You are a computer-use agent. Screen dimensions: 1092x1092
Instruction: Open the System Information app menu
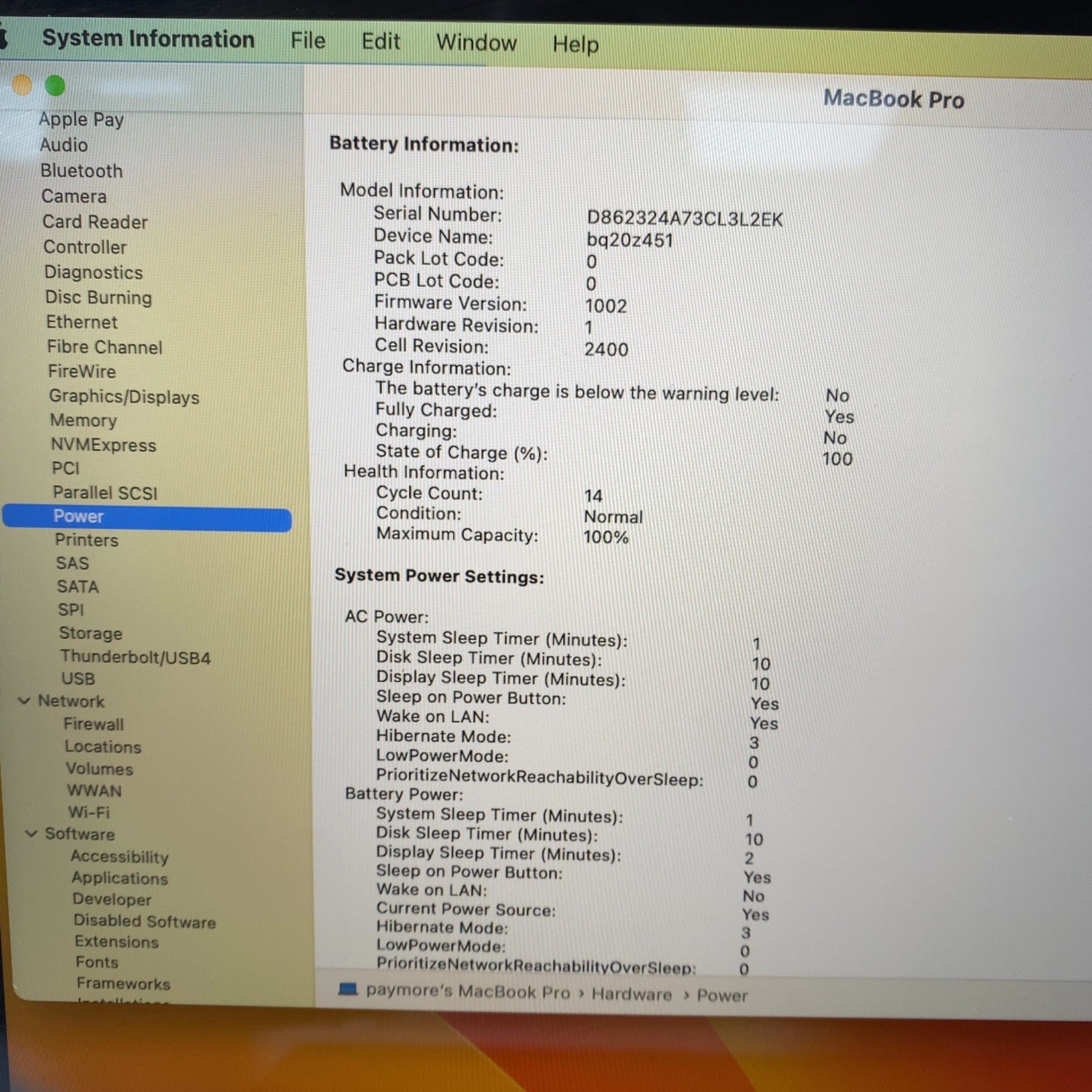[x=149, y=39]
